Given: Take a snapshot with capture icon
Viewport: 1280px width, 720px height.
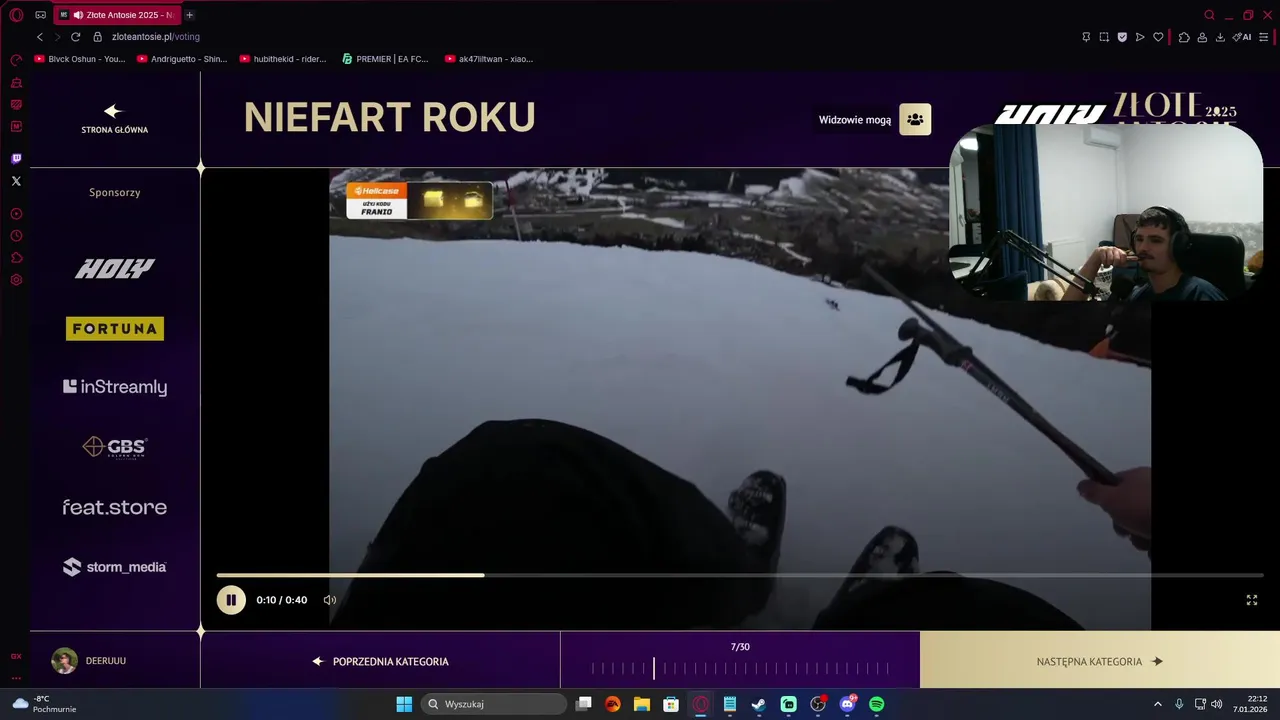Looking at the screenshot, I should (1104, 37).
